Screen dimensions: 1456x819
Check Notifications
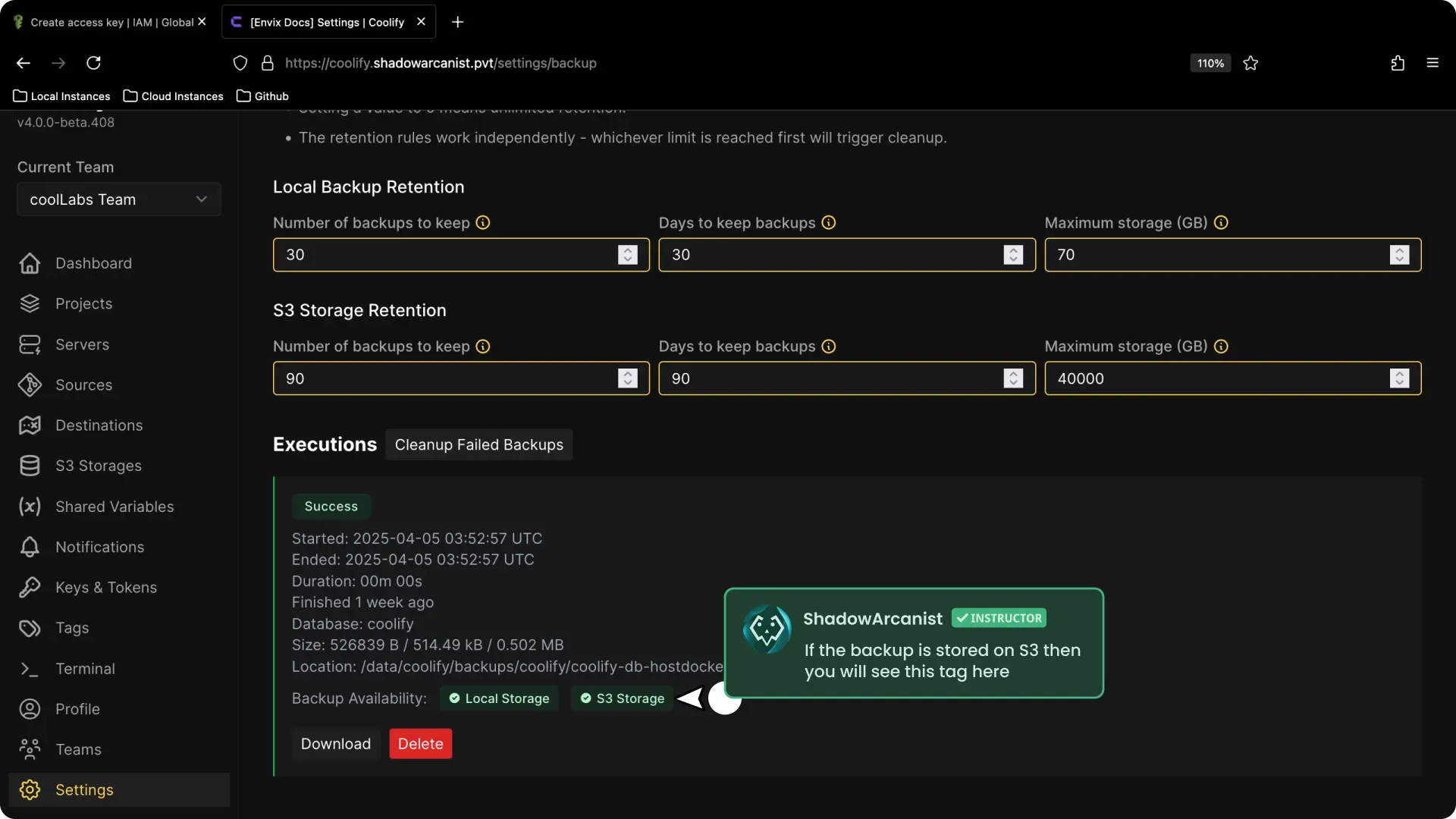pos(99,547)
